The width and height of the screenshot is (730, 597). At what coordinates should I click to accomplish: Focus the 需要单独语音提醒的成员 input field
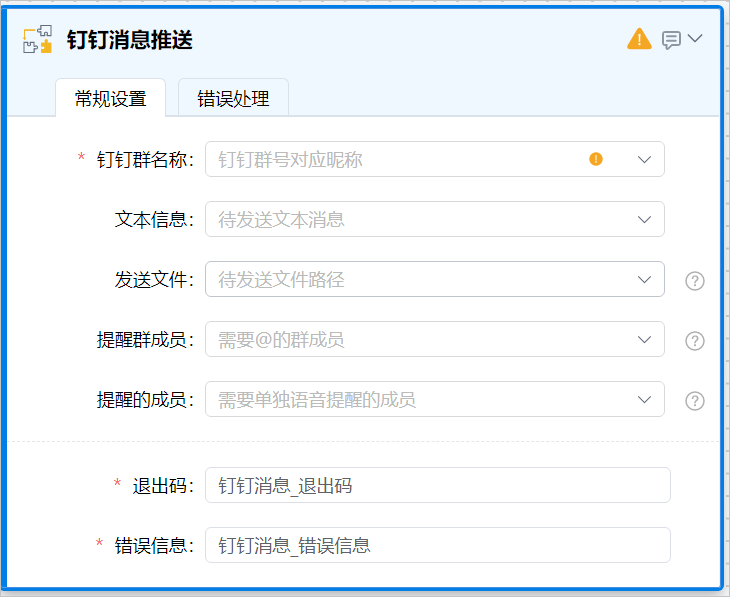[x=435, y=400]
